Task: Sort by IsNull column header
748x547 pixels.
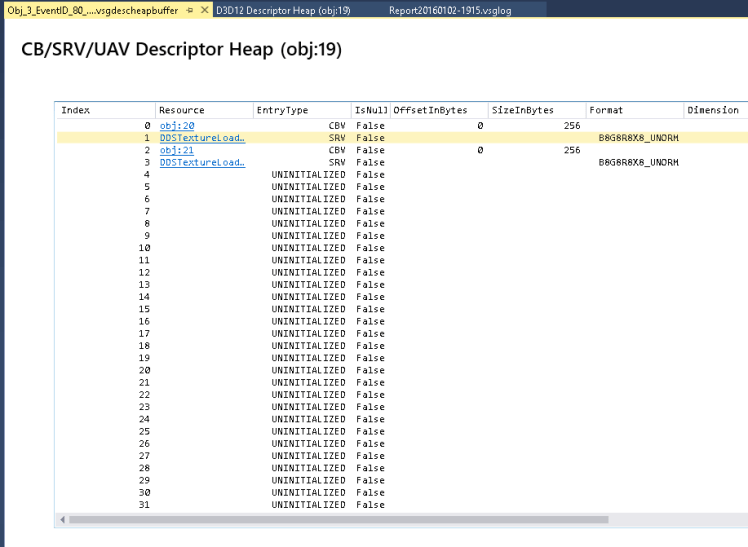Action: coord(371,110)
